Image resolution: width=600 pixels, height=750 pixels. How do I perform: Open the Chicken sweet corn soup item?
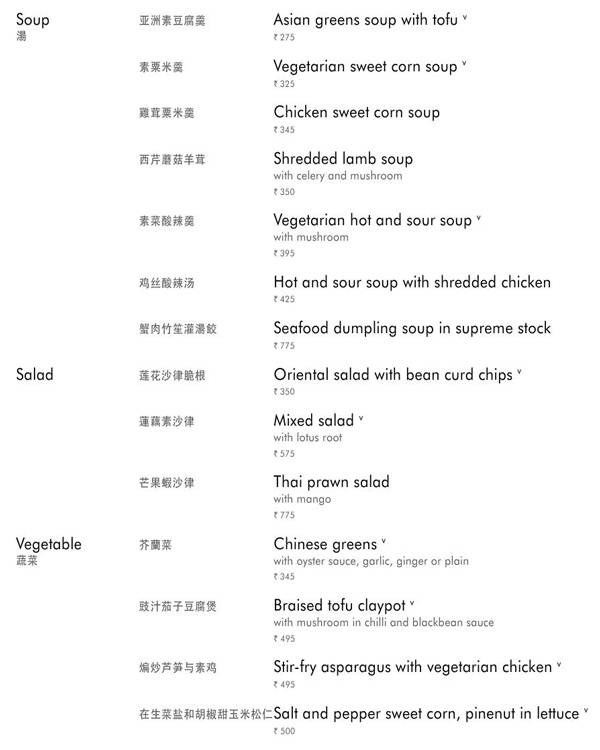click(356, 112)
